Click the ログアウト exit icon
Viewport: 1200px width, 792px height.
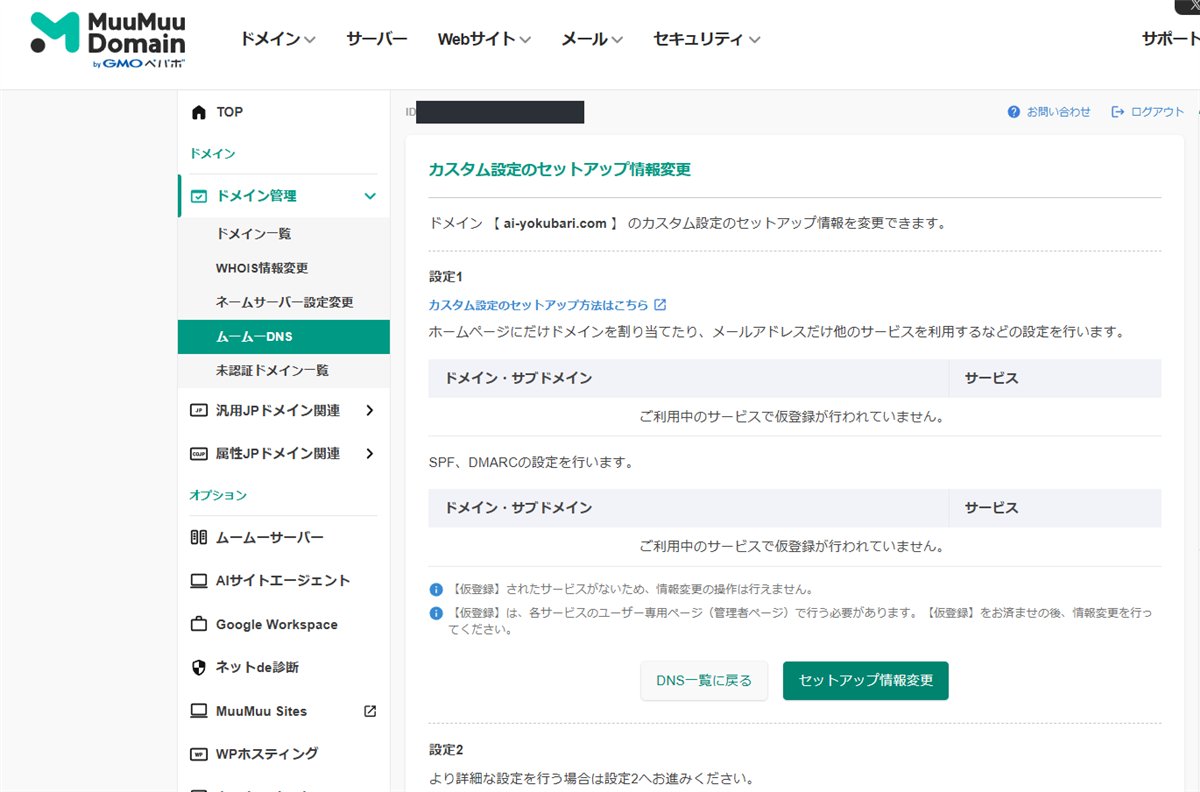pyautogui.click(x=1118, y=112)
